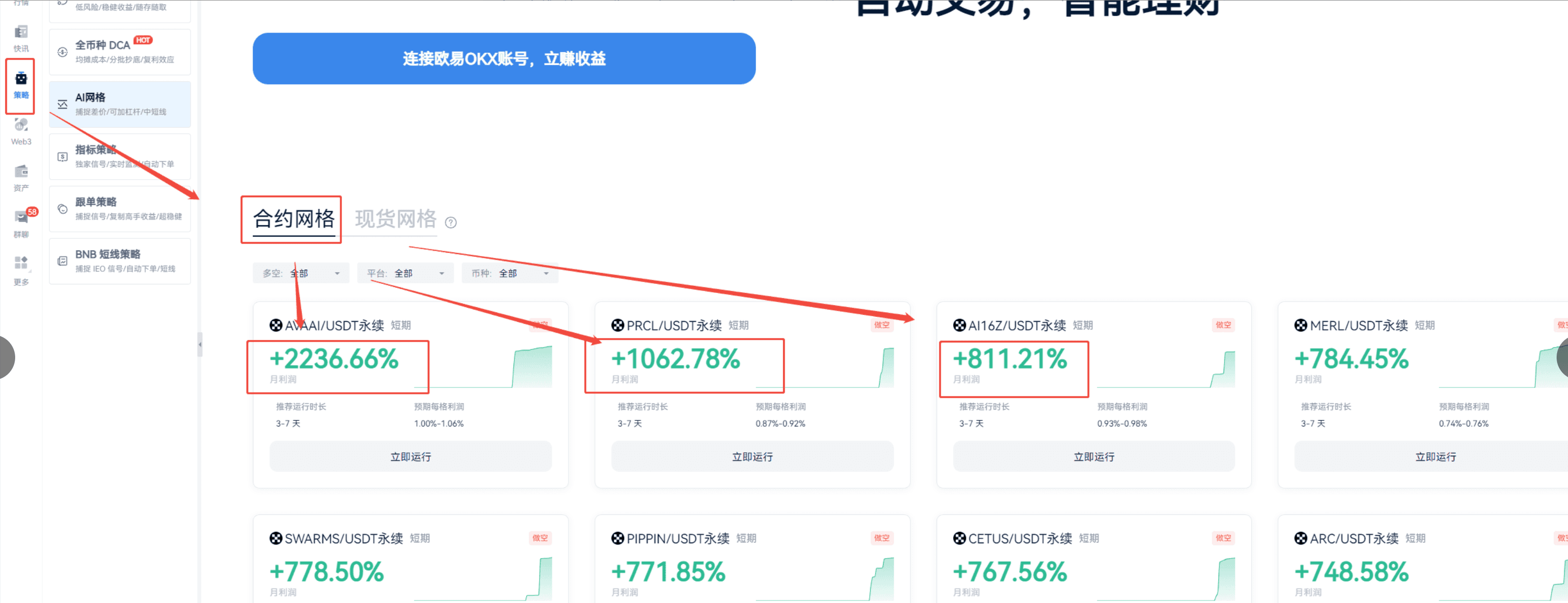Click the 做空 tag on PRCL/USDT card
Screen dimensions: 1568x603
(882, 325)
